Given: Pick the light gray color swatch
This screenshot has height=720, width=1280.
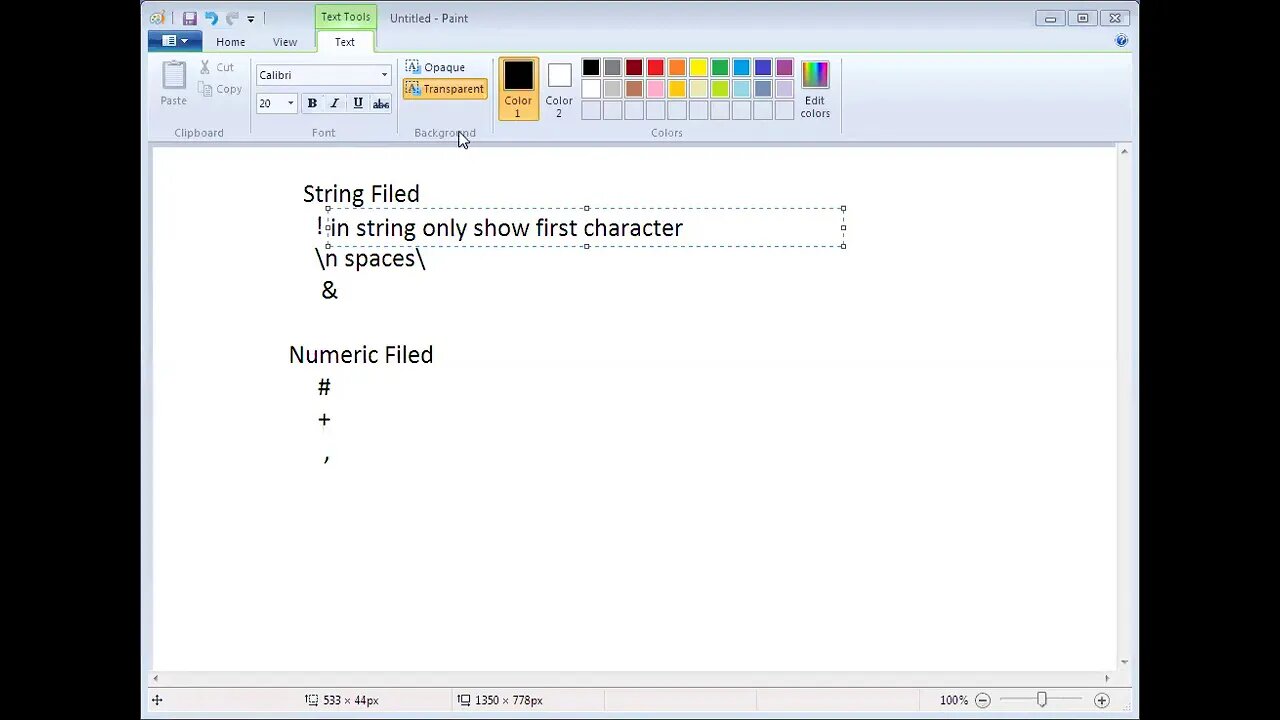Looking at the screenshot, I should click(613, 89).
